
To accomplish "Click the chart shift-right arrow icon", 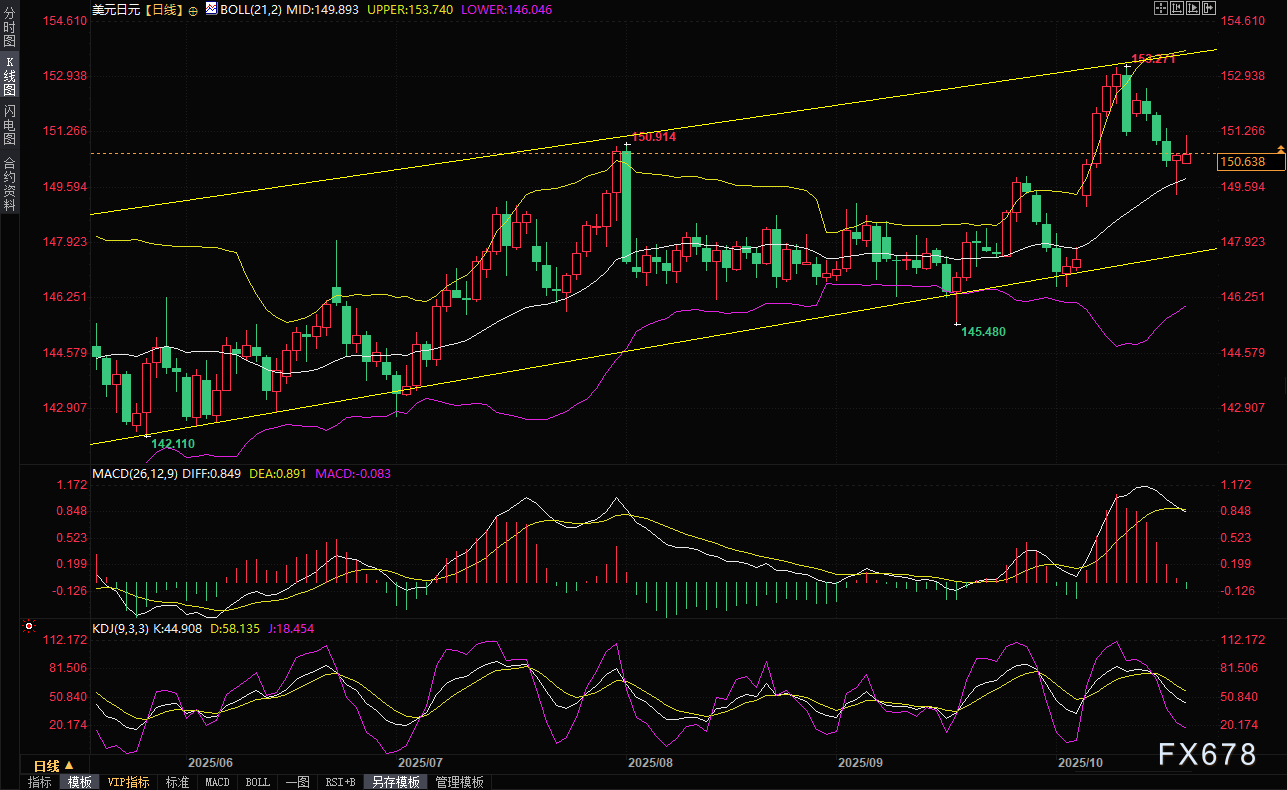I will click(1209, 8).
